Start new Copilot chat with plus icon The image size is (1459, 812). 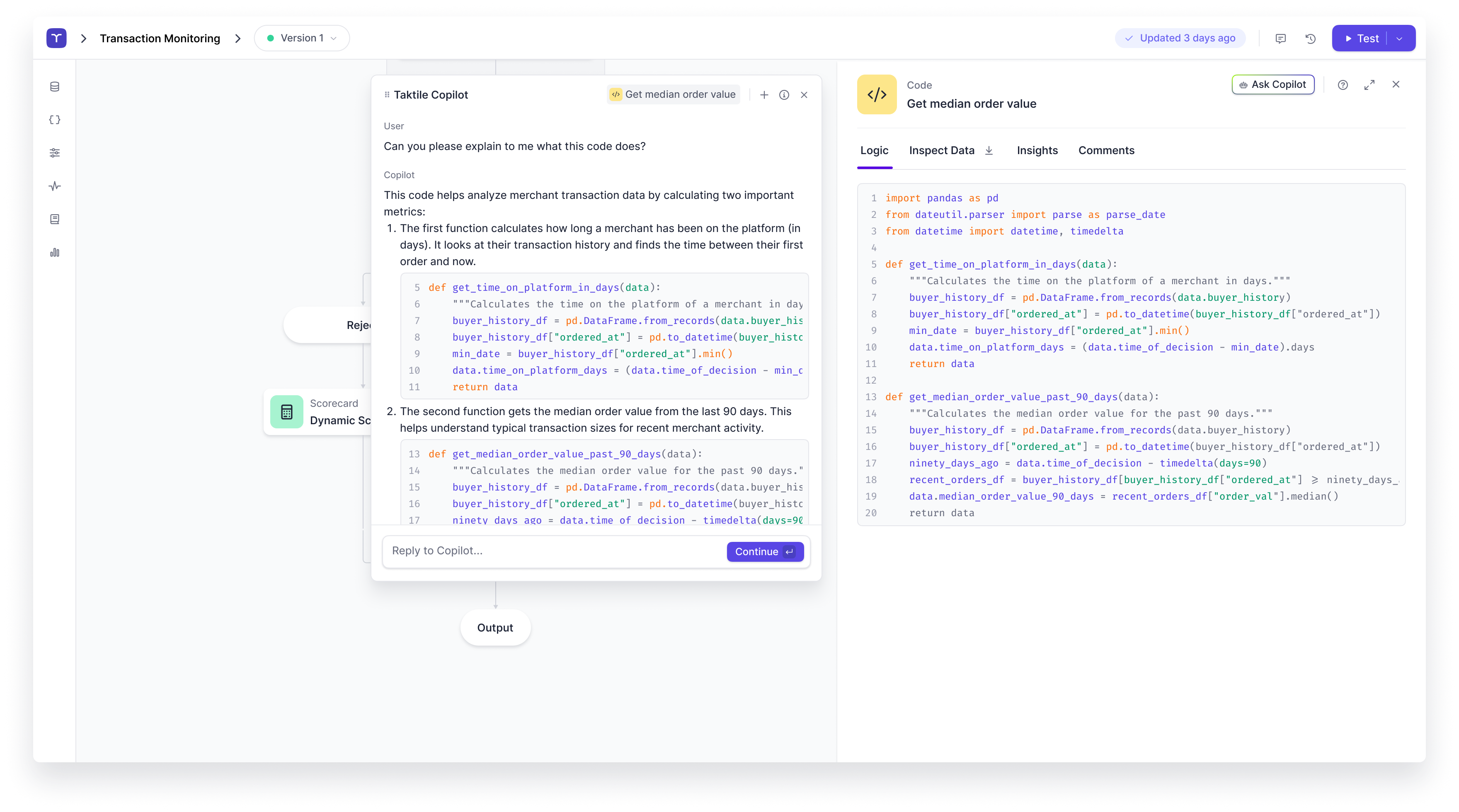(x=764, y=95)
